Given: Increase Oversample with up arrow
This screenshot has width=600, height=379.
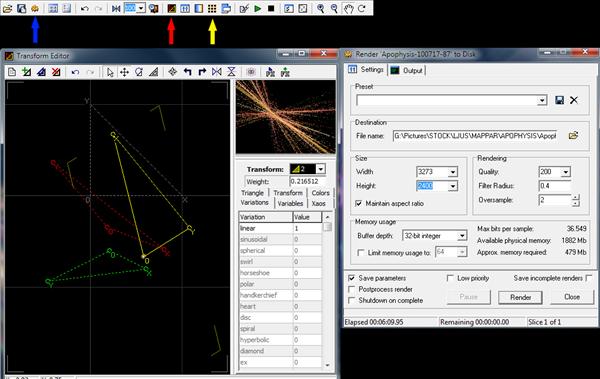Looking at the screenshot, I should point(576,197).
